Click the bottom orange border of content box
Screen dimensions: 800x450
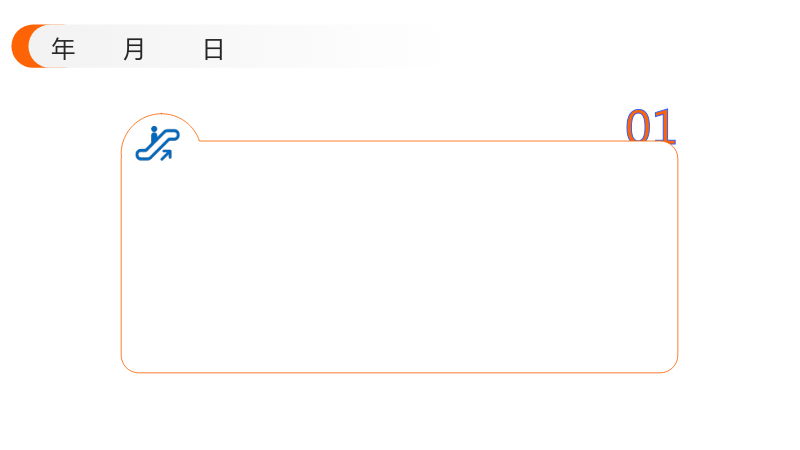399,372
